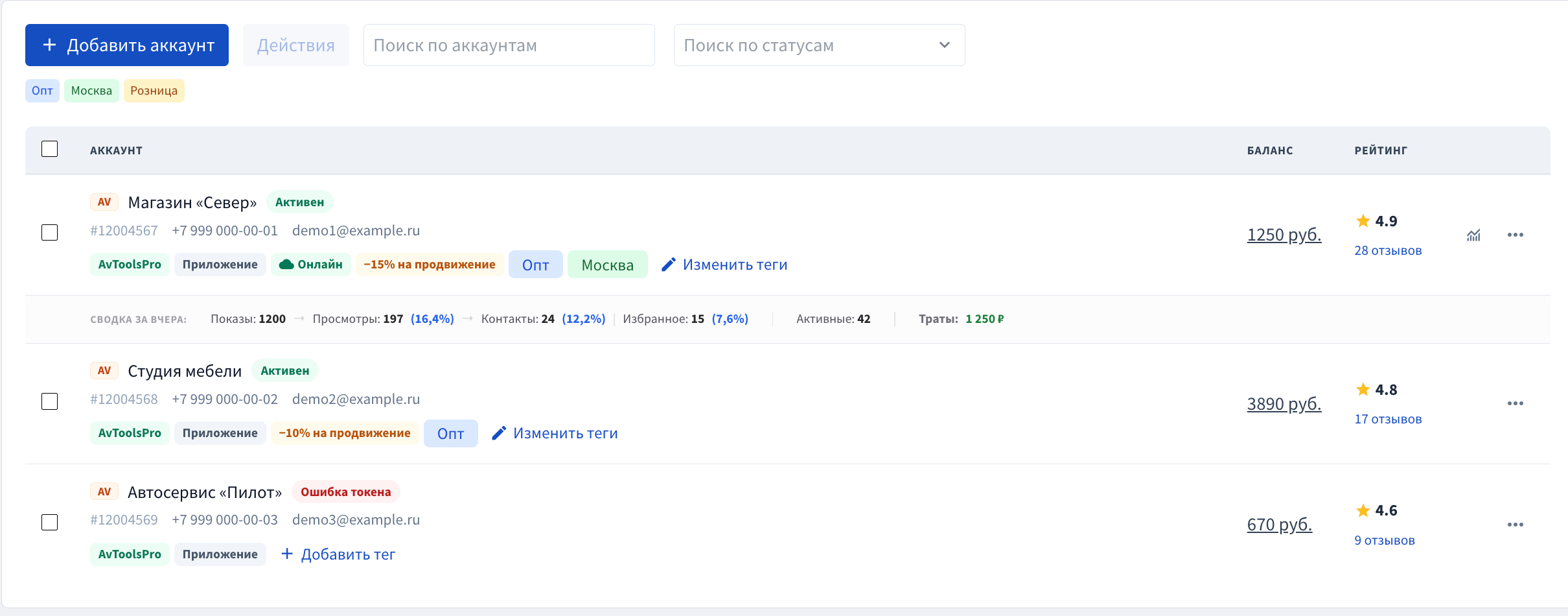The image size is (1568, 616).
Task: Click email demo2@example.ru
Action: click(x=356, y=399)
